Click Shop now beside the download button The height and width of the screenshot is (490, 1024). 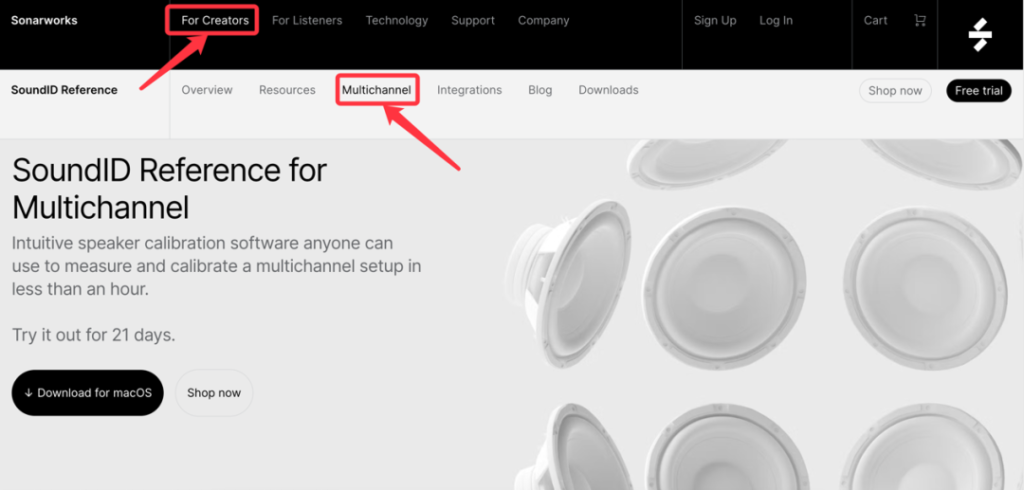pyautogui.click(x=214, y=393)
